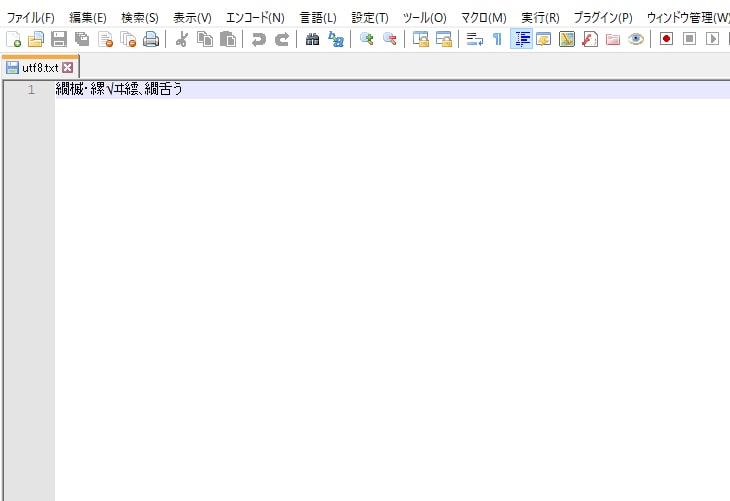The width and height of the screenshot is (730, 501).
Task: Click the Copy icon in toolbar
Action: (x=205, y=39)
